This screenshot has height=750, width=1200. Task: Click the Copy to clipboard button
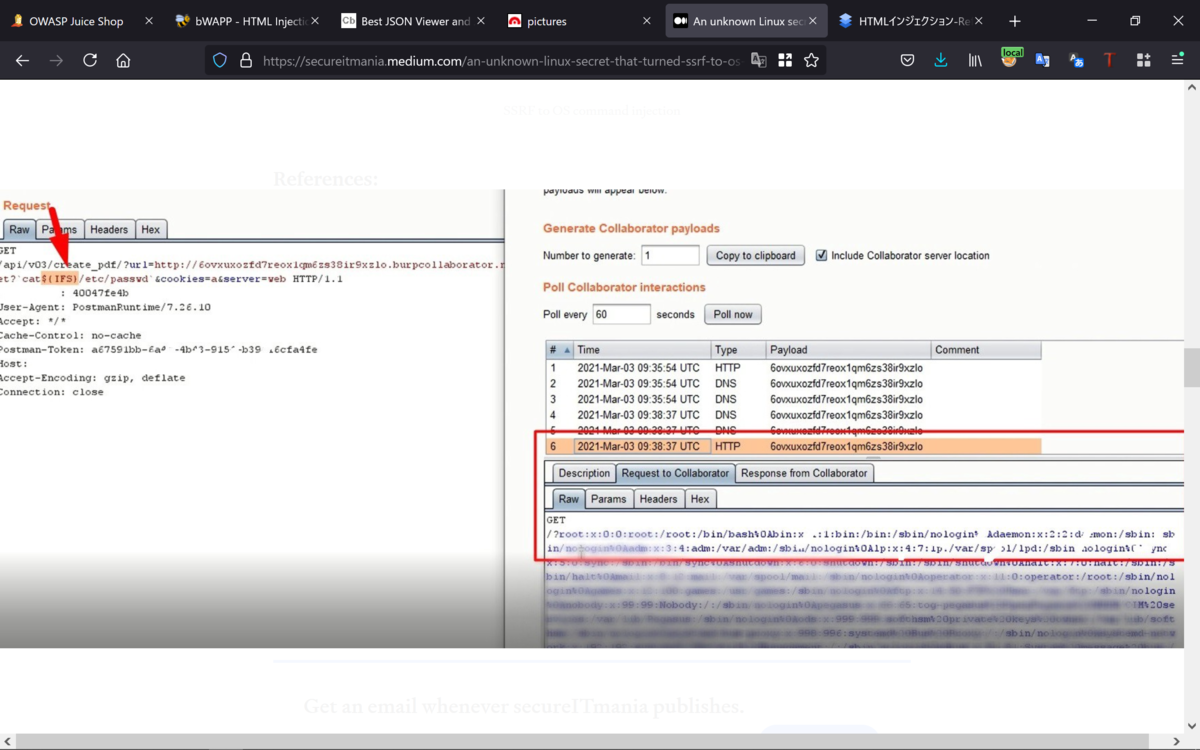tap(756, 256)
